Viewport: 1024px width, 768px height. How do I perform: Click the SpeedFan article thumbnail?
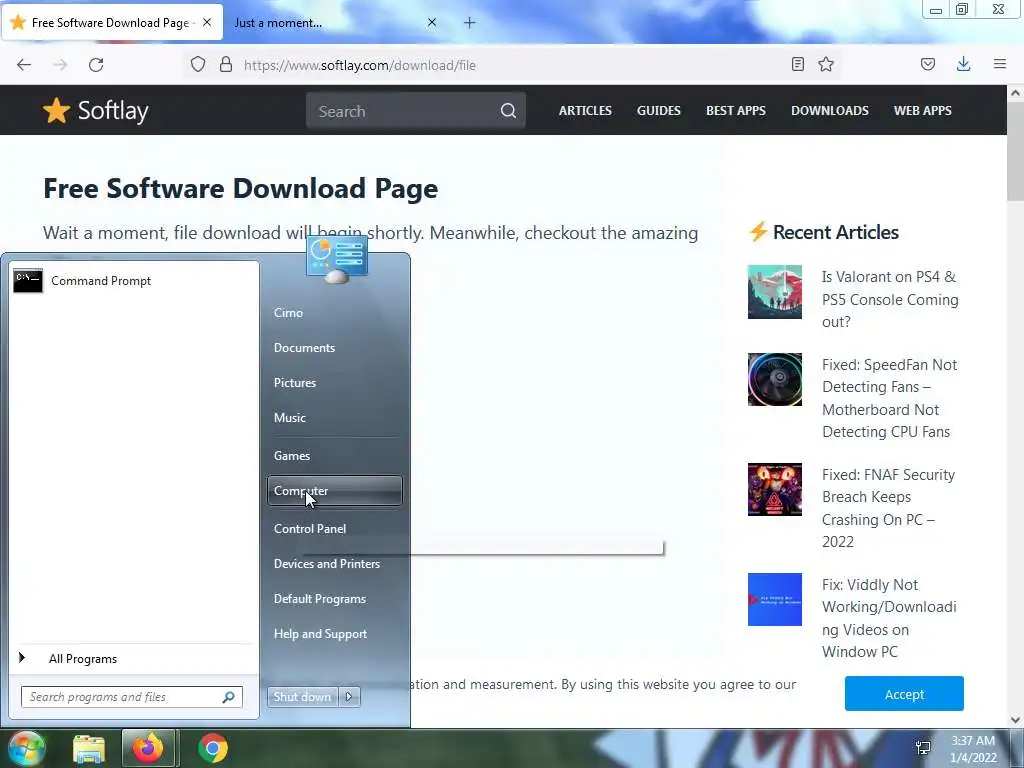coord(775,379)
